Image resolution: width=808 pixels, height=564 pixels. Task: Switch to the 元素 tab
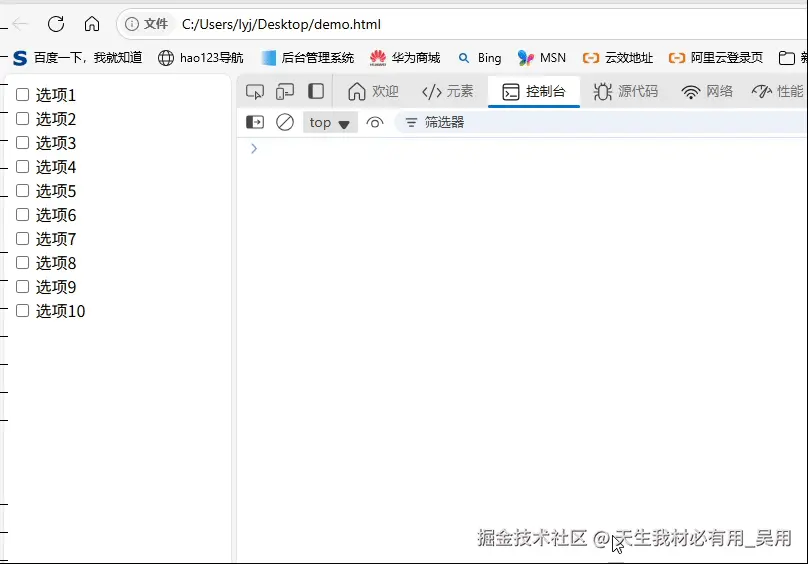click(x=447, y=92)
